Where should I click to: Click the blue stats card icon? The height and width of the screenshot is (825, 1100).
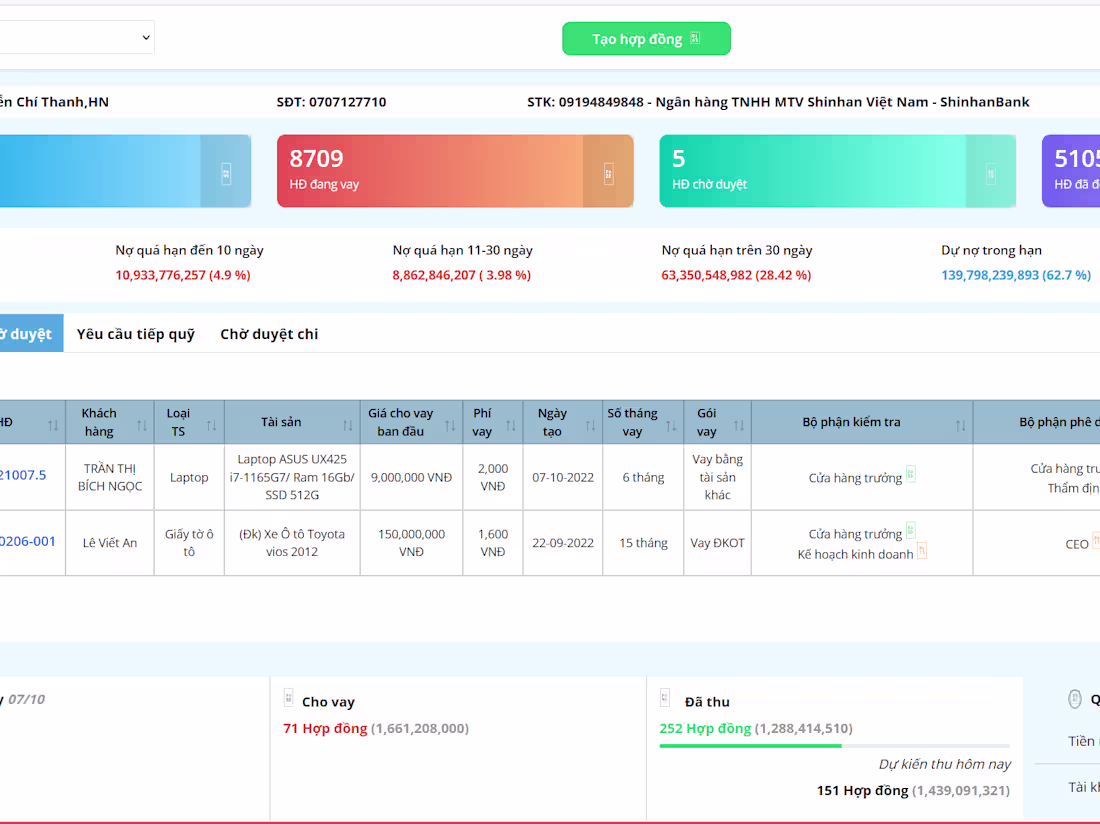coord(226,173)
